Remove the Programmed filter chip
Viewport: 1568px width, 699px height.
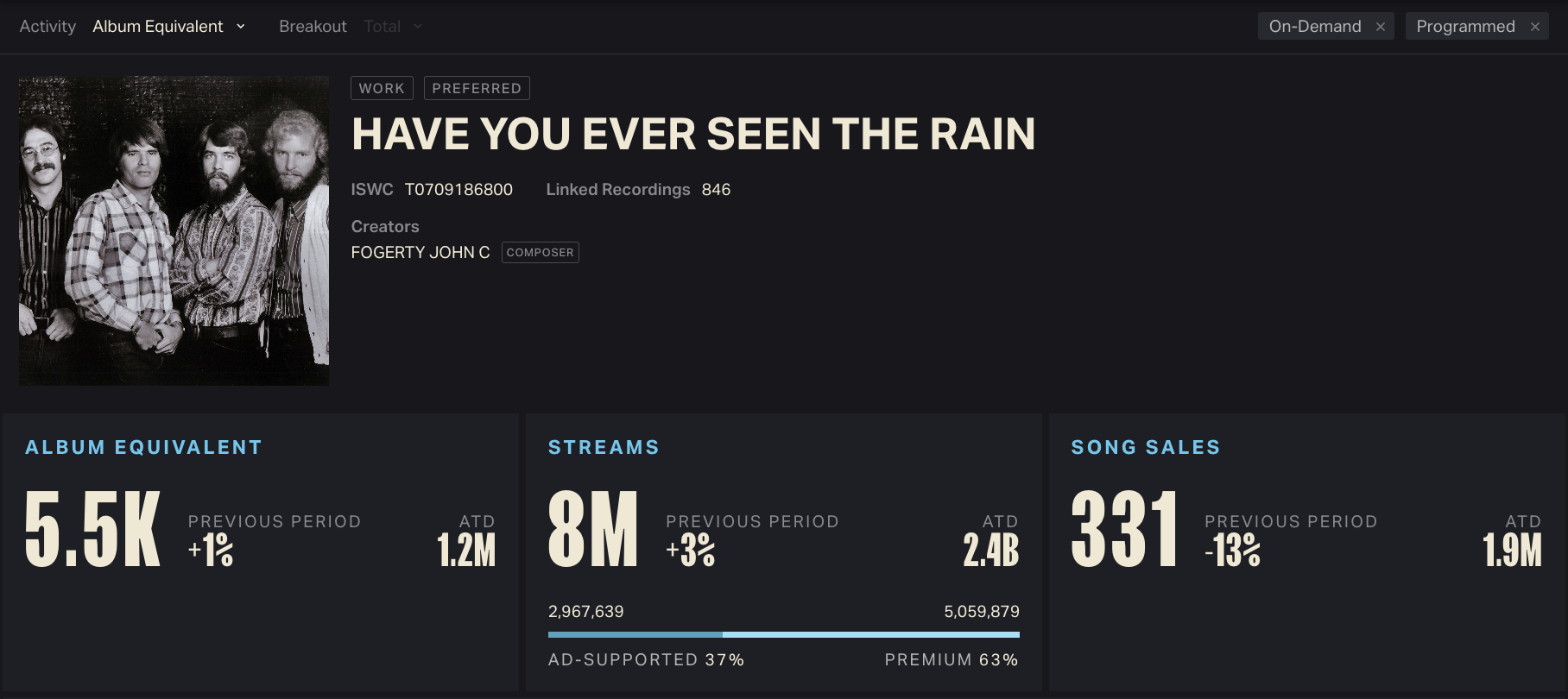tap(1534, 27)
